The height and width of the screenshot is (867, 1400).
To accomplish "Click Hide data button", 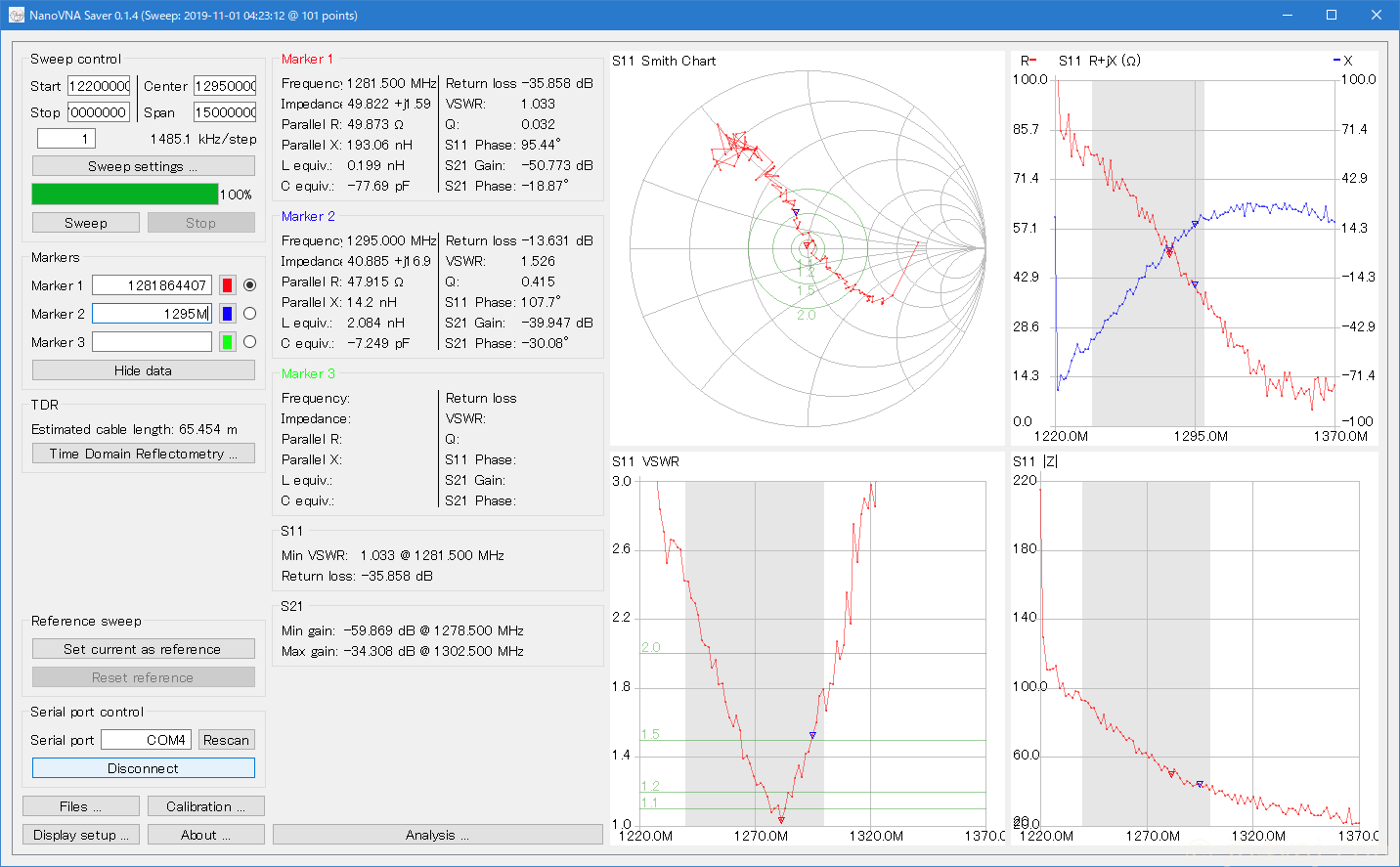I will click(143, 370).
